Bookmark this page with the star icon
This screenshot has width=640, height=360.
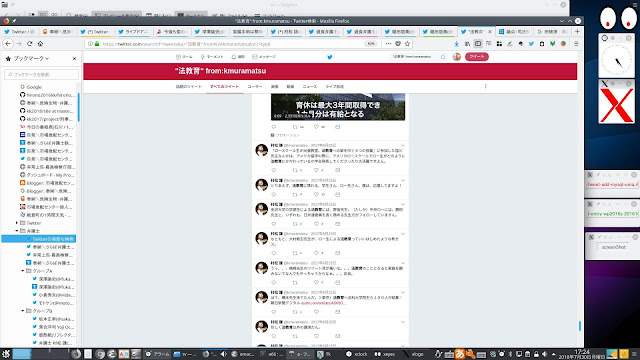click(407, 44)
